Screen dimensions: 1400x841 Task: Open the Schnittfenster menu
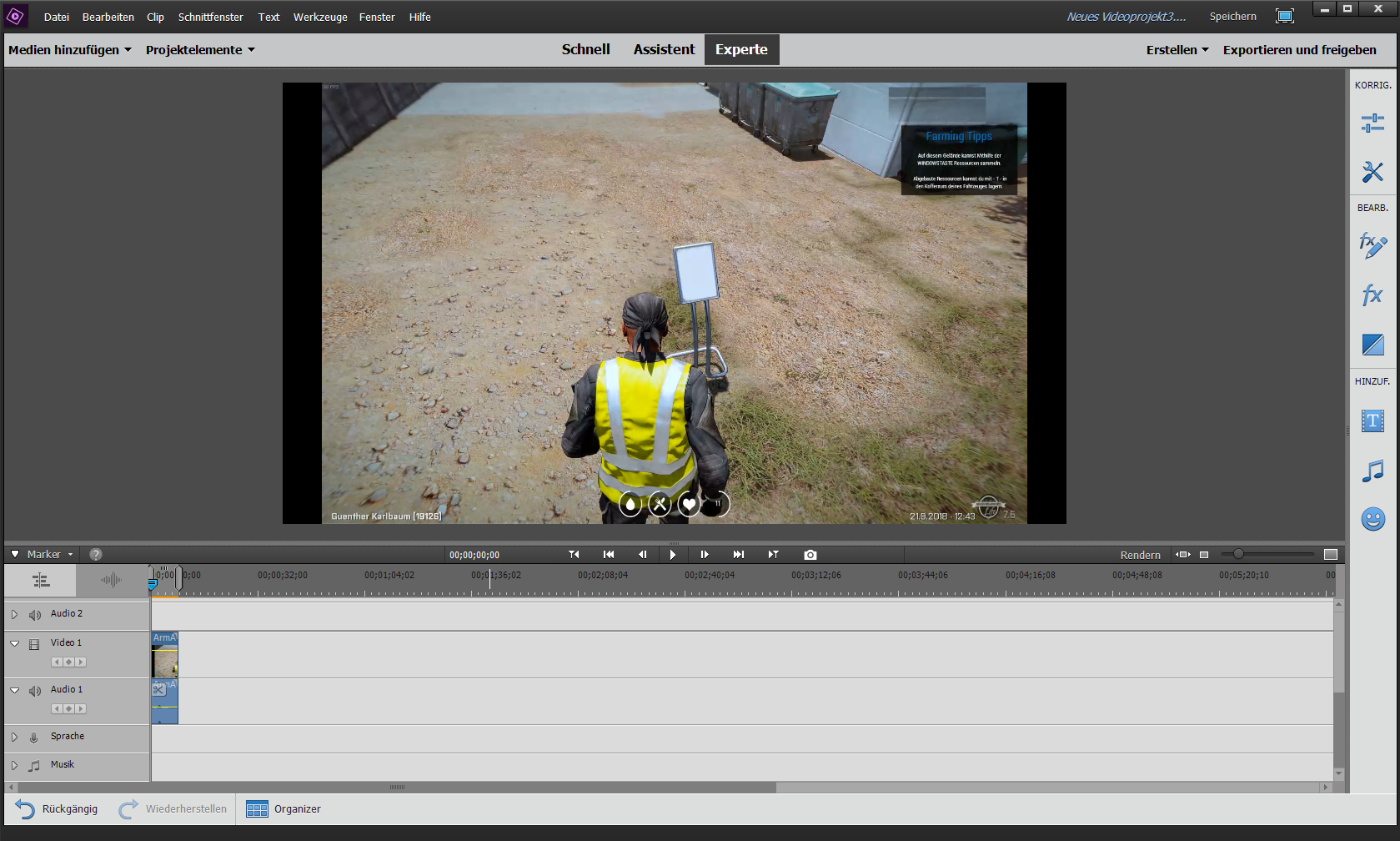click(x=211, y=17)
